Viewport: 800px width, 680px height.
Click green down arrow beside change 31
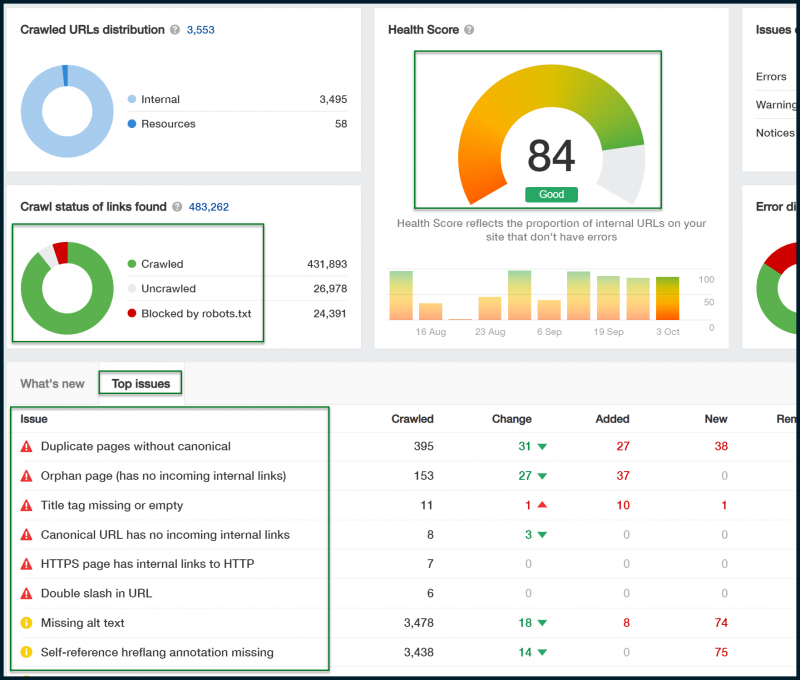coord(542,447)
